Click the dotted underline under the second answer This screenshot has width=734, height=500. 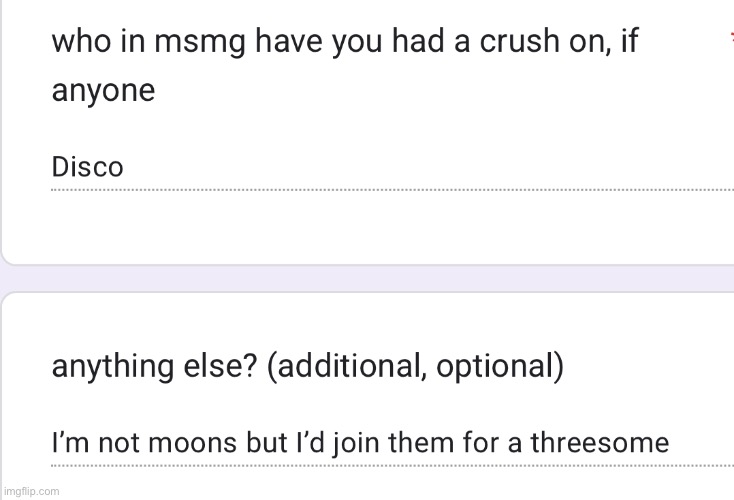tap(390, 465)
